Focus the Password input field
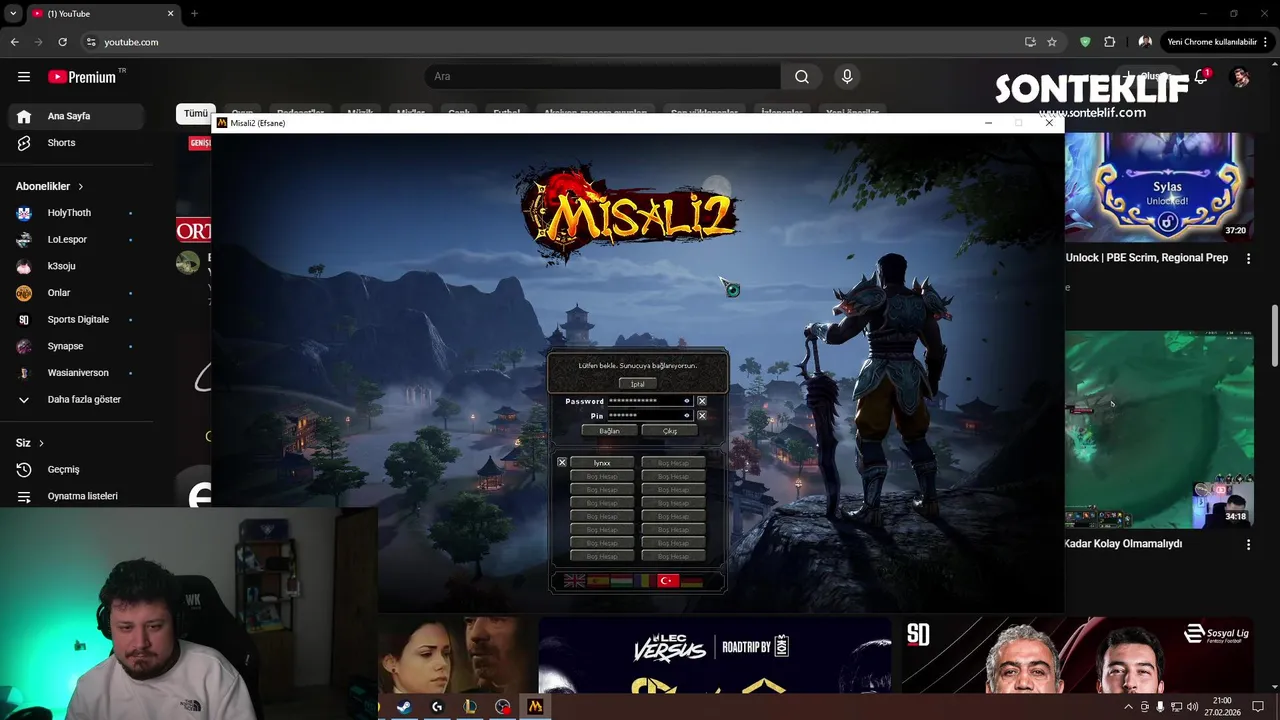The image size is (1280, 720). pyautogui.click(x=649, y=401)
